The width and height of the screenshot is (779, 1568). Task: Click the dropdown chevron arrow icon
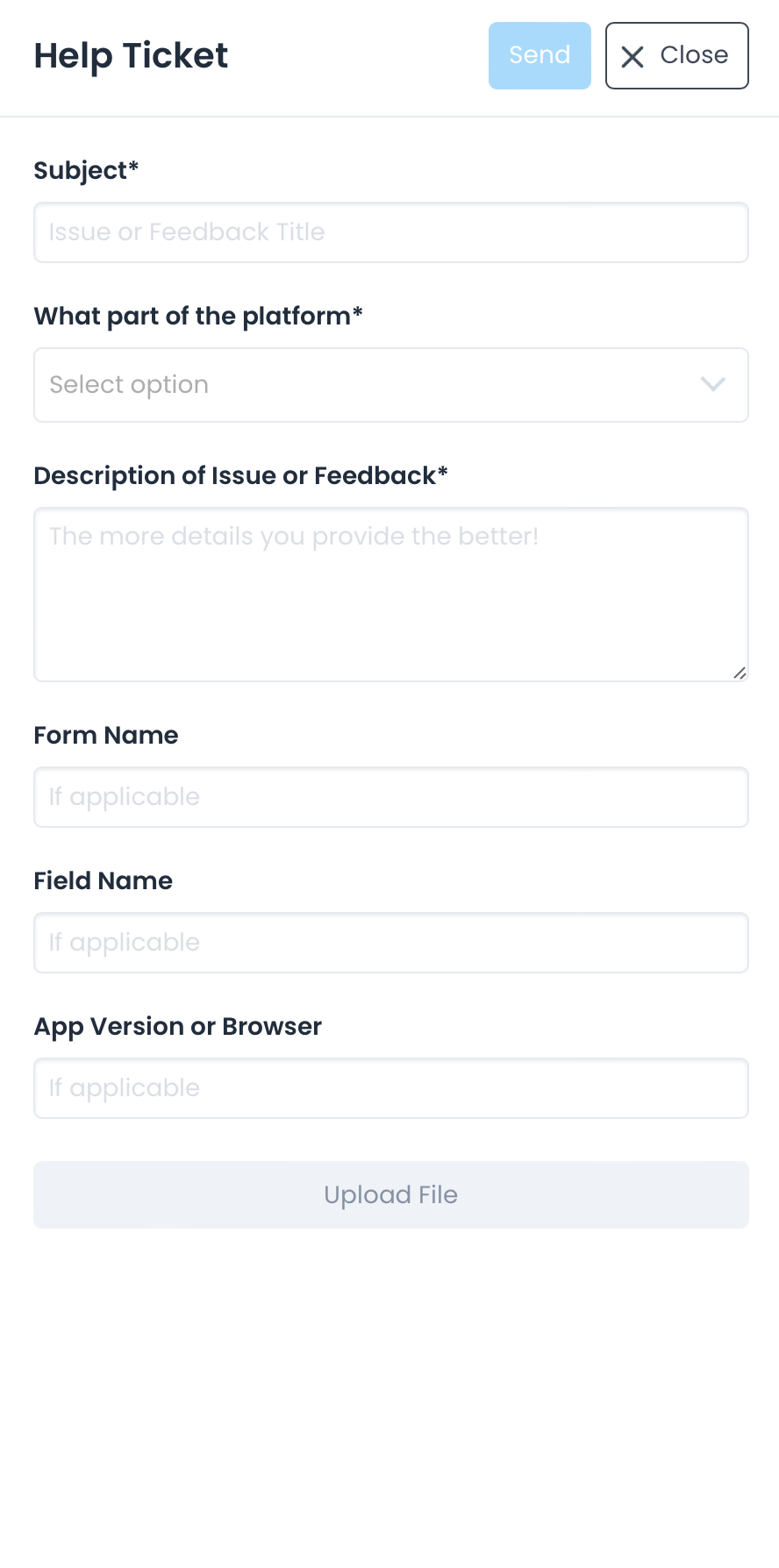pos(712,384)
